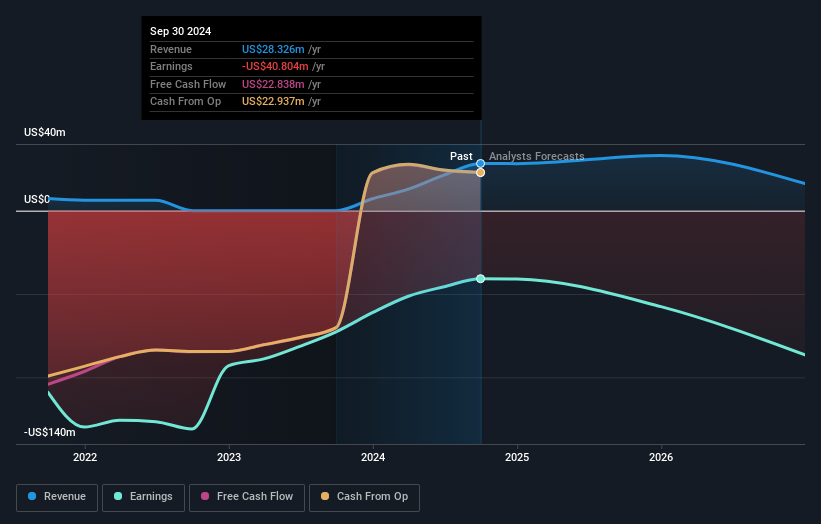Image resolution: width=821 pixels, height=524 pixels.
Task: Toggle the Earnings series in legend
Action: [143, 497]
